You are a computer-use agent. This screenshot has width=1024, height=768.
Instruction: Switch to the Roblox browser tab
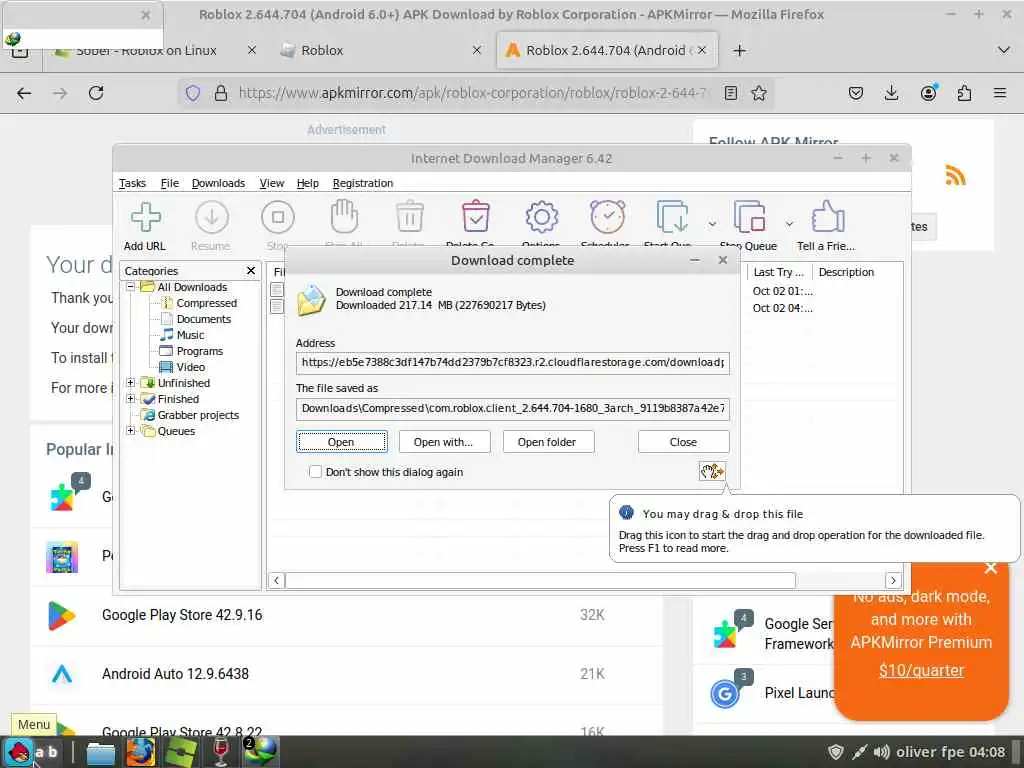[380, 50]
